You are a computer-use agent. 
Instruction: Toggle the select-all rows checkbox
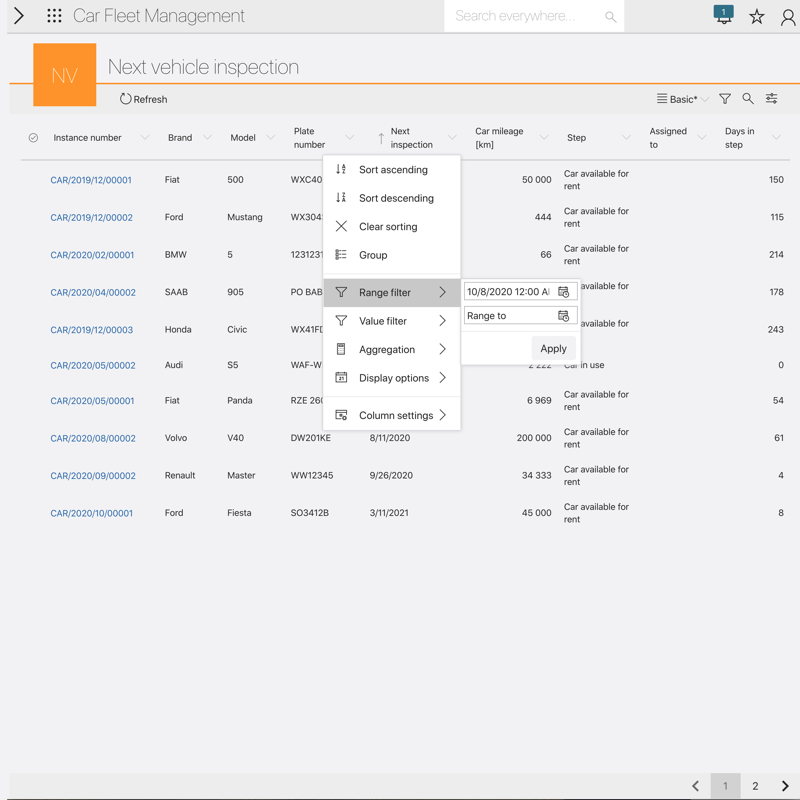(33, 138)
